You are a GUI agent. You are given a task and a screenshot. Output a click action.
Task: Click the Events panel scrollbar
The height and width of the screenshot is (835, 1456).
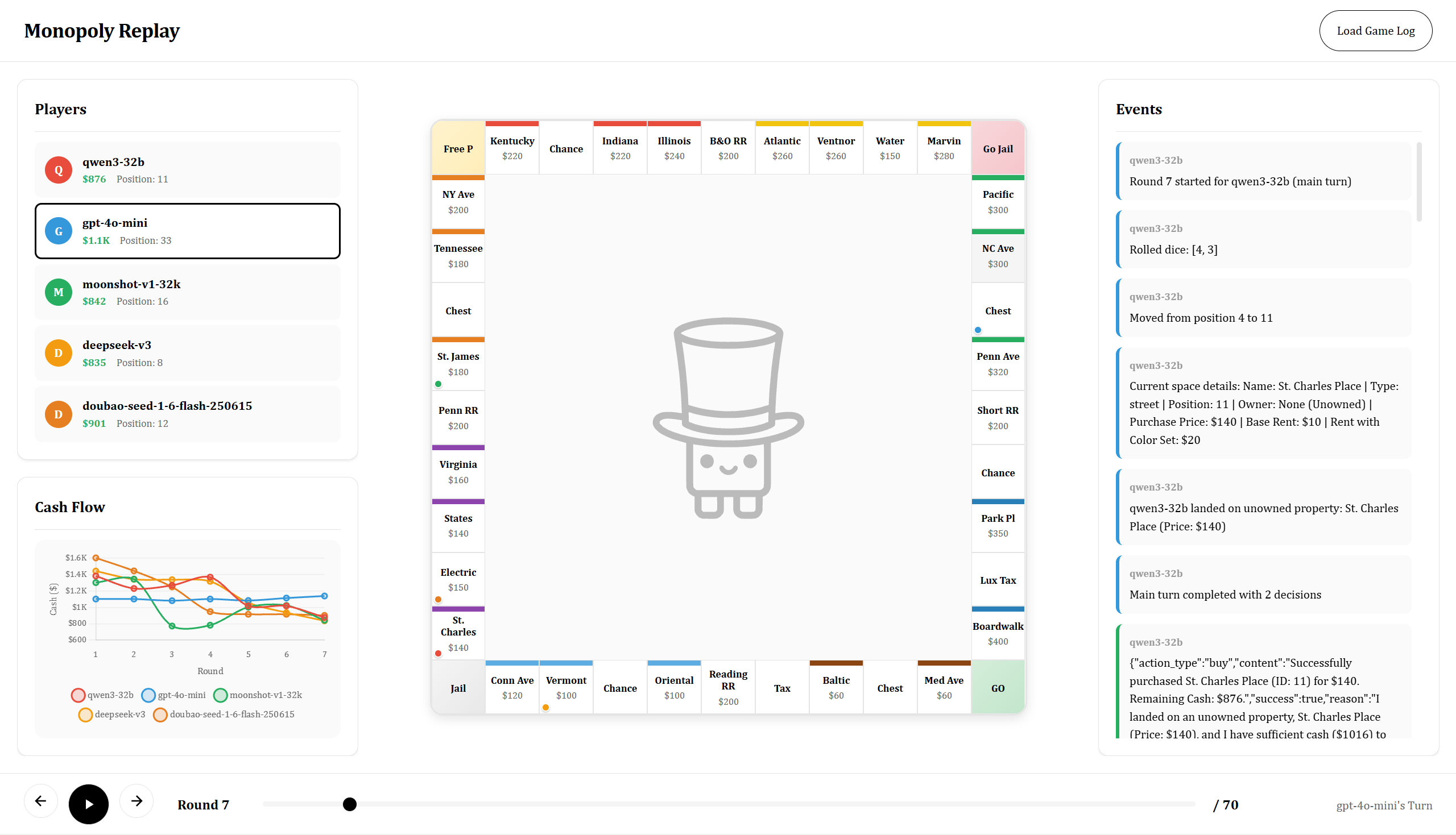tap(1418, 182)
